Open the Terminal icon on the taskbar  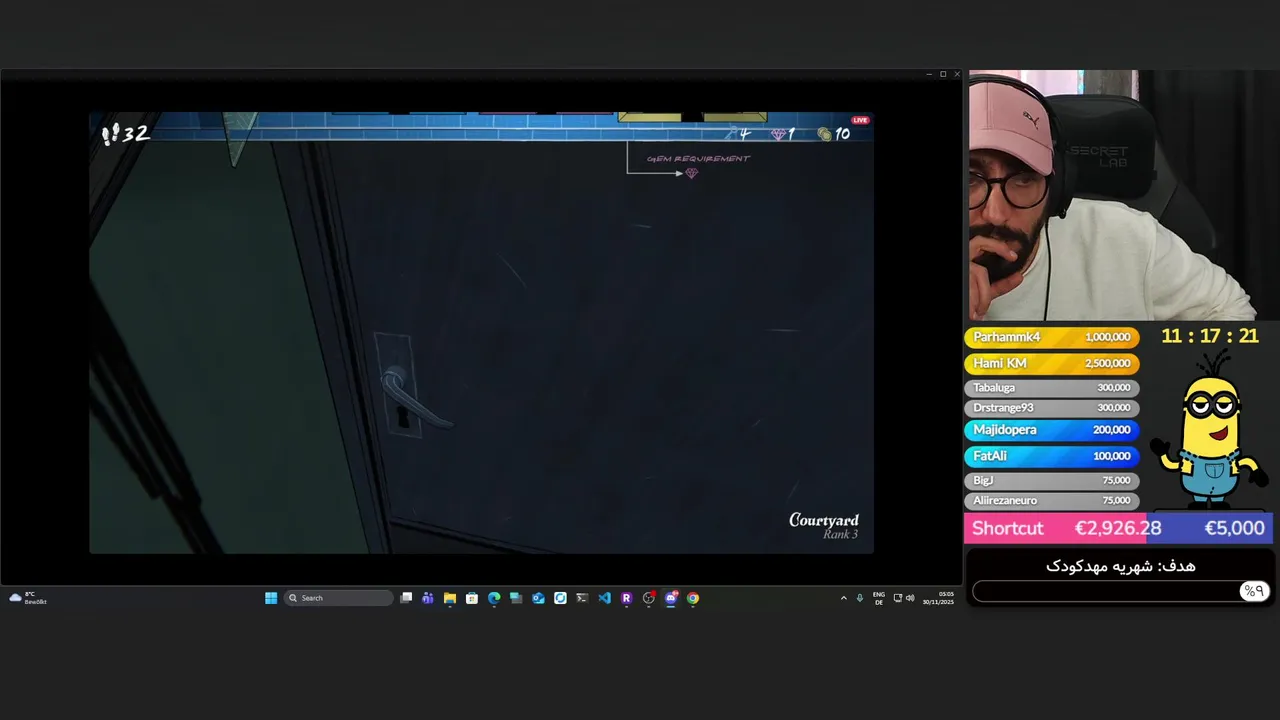click(x=582, y=598)
